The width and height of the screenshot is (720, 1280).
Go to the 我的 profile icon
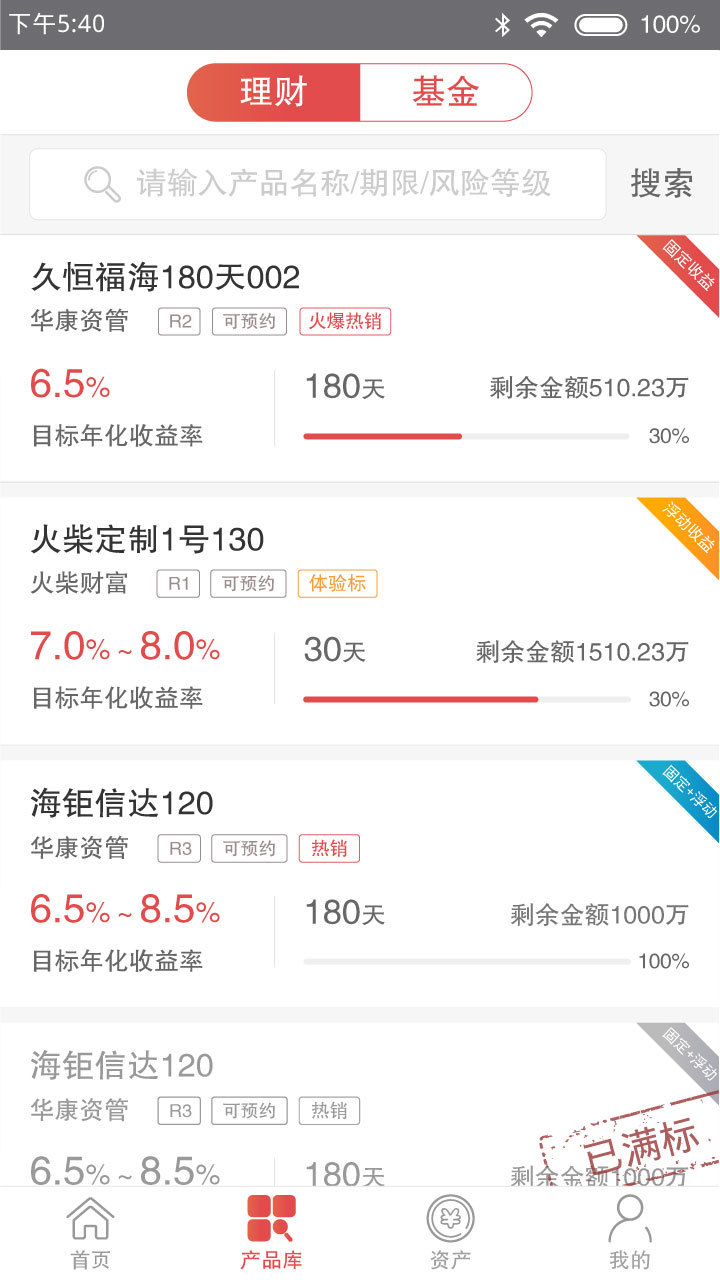pos(630,1220)
